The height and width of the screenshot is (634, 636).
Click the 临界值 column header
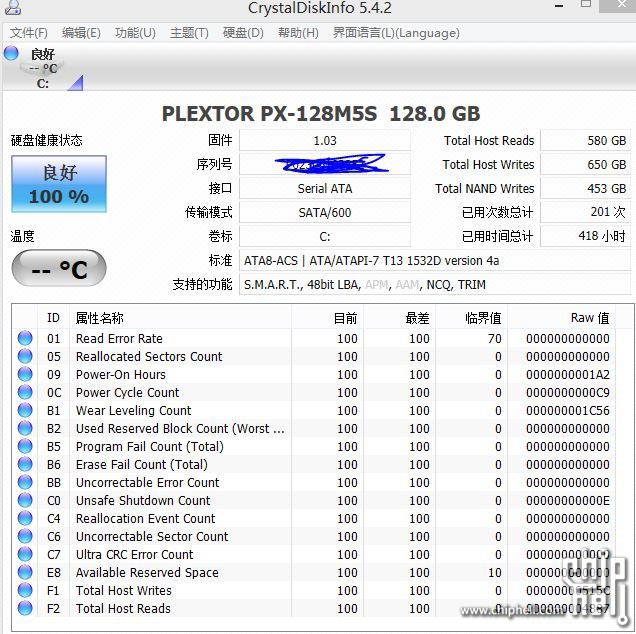pos(472,318)
